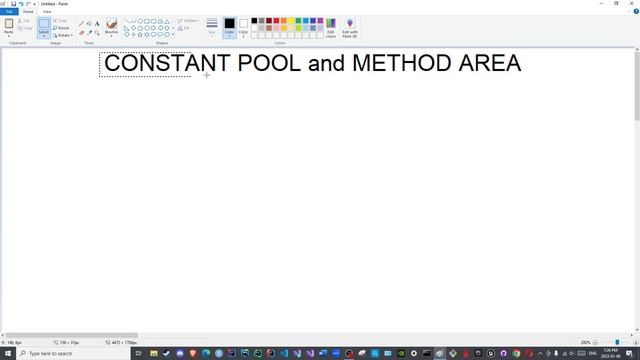Select the Text tool

[97, 24]
